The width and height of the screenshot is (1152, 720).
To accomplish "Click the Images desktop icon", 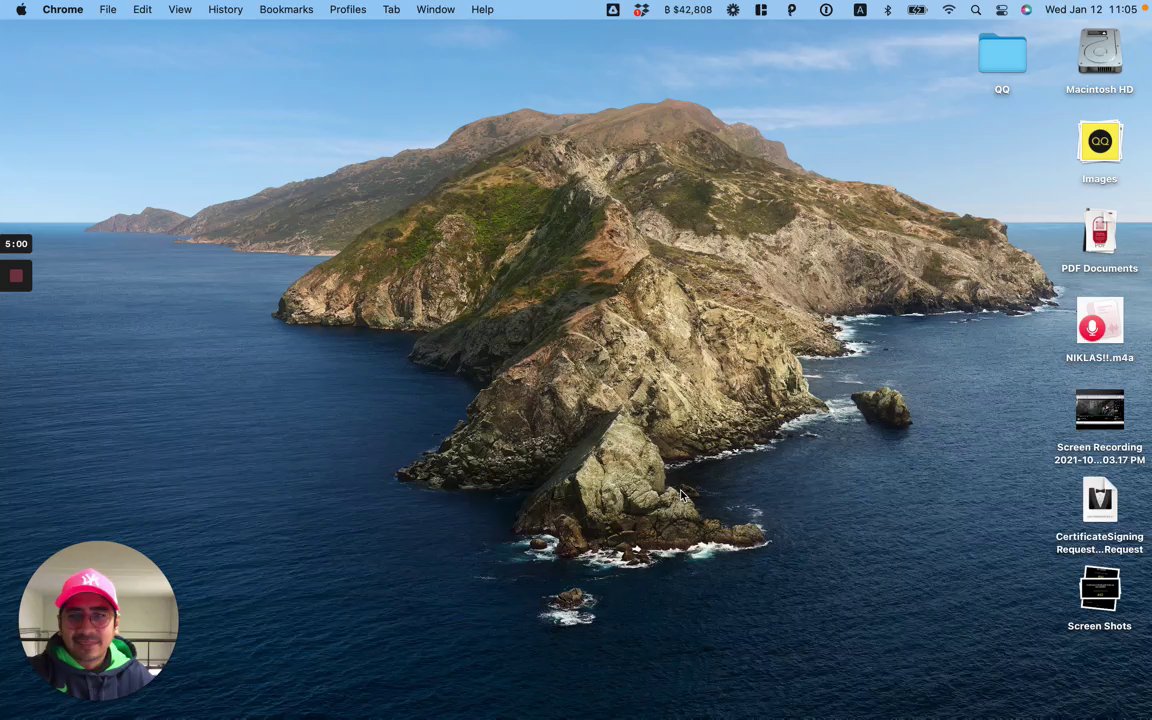I will [x=1099, y=142].
